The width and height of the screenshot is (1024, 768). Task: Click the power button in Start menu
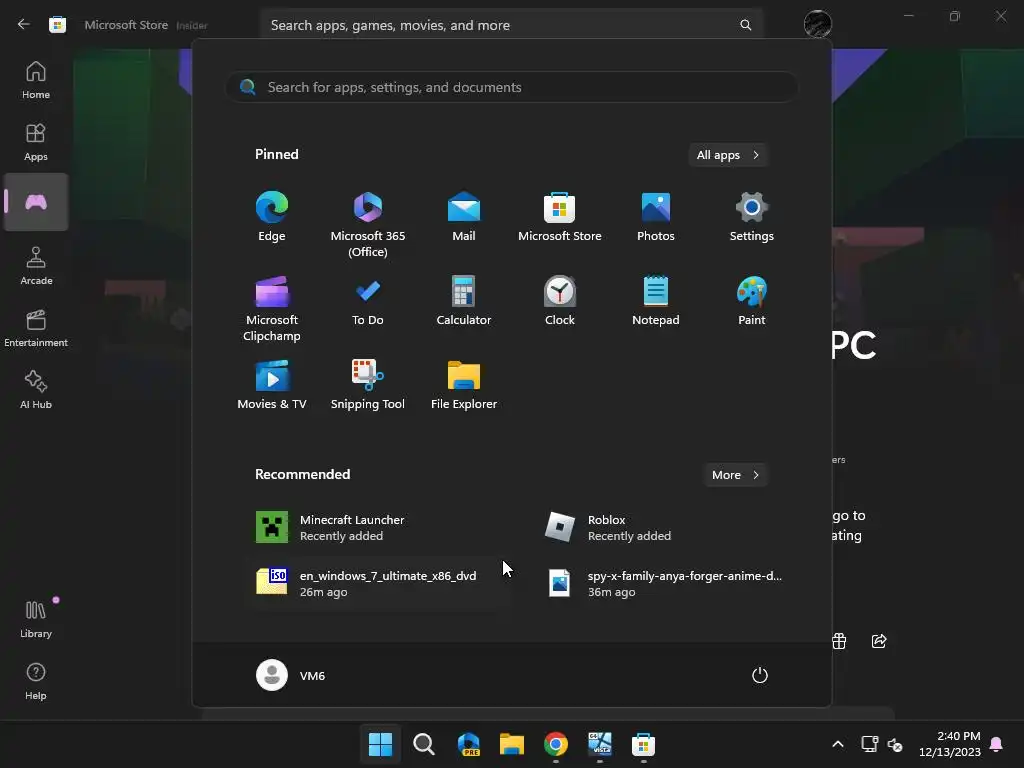click(760, 675)
